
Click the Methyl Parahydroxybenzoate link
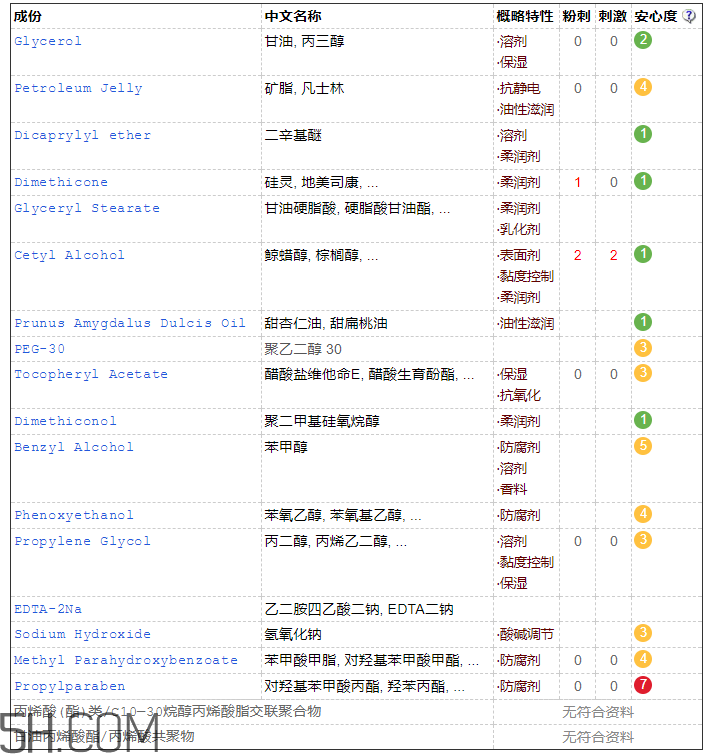click(126, 660)
